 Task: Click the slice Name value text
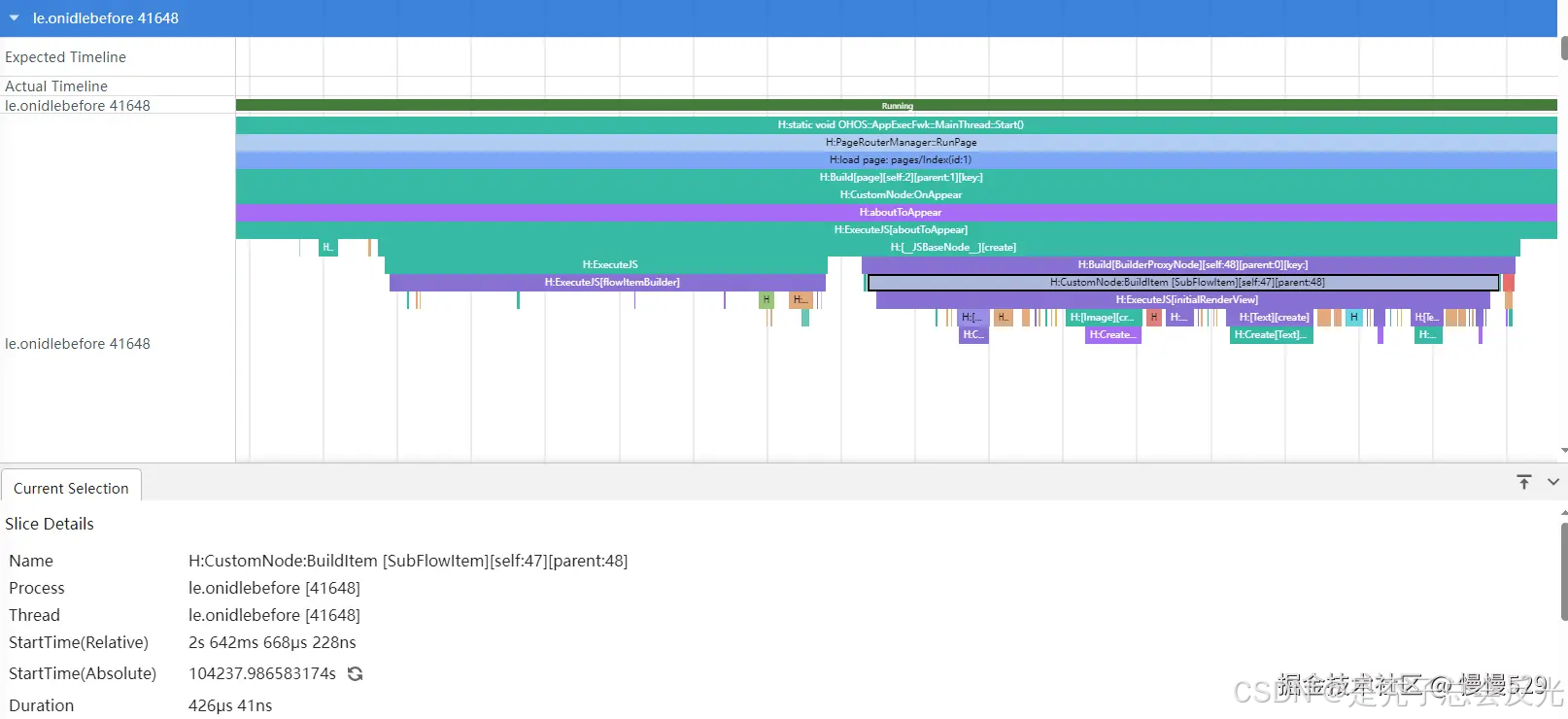408,561
